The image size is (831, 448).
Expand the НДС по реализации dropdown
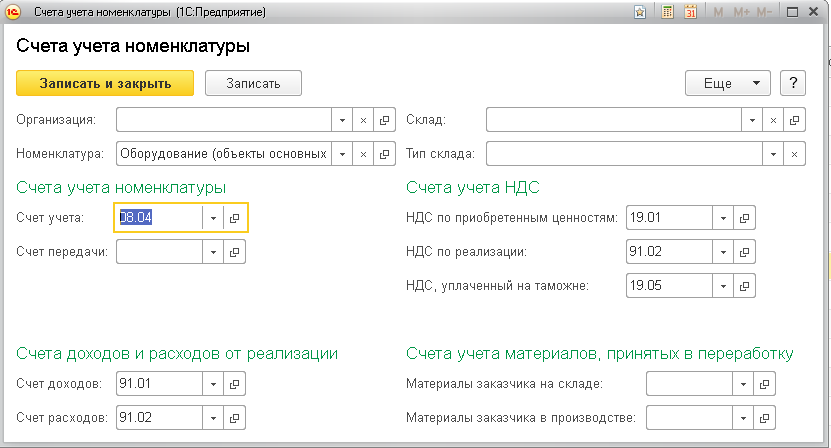pyautogui.click(x=723, y=252)
